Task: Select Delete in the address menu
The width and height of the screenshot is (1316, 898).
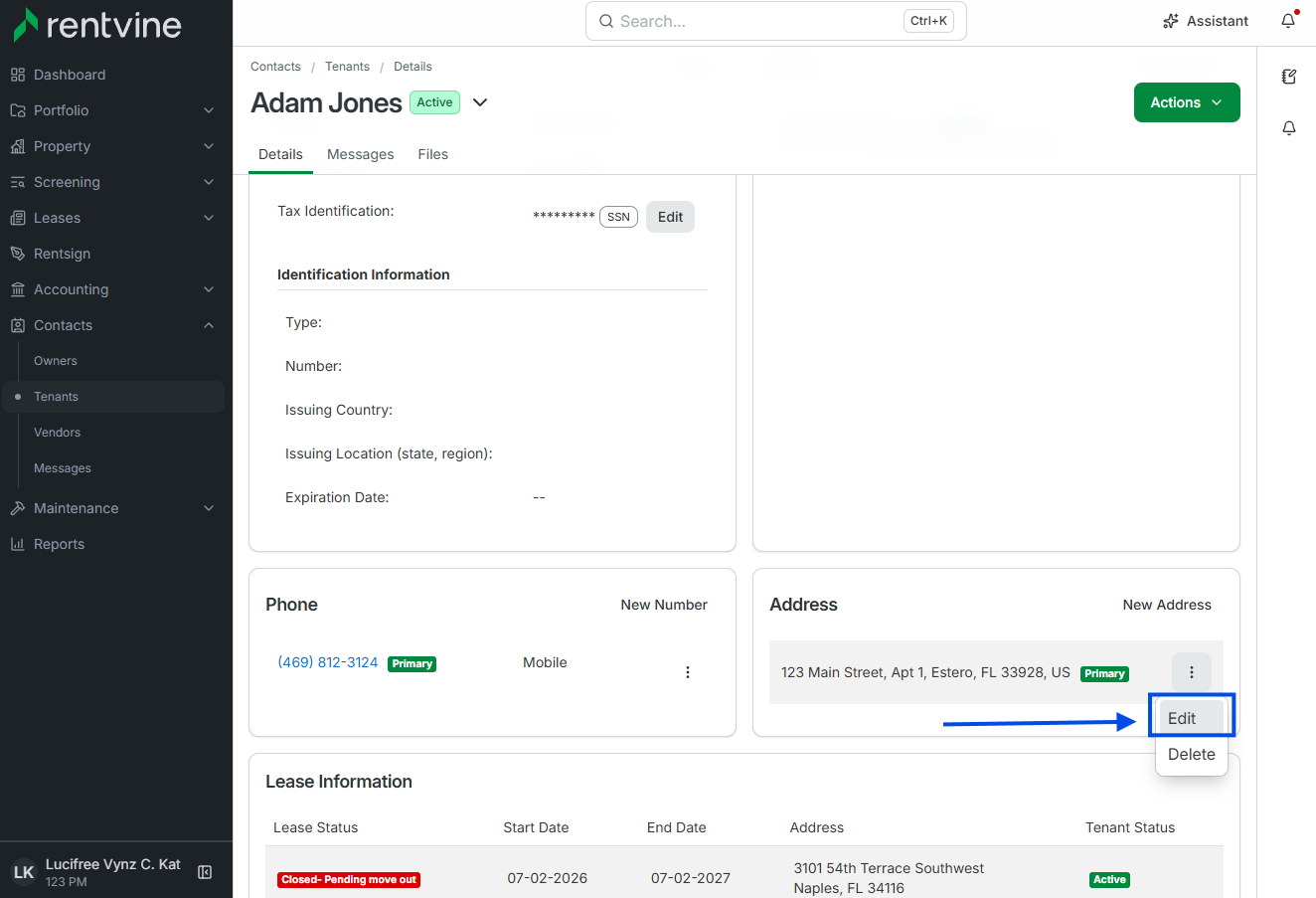Action: click(x=1192, y=754)
